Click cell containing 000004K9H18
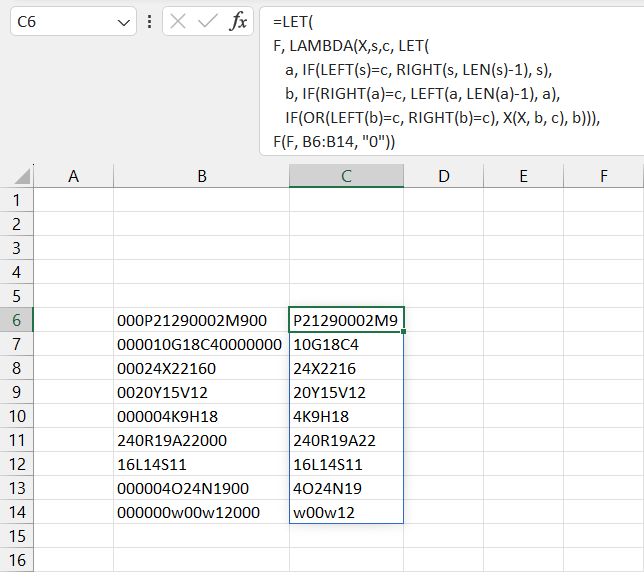The width and height of the screenshot is (644, 572). coord(202,416)
